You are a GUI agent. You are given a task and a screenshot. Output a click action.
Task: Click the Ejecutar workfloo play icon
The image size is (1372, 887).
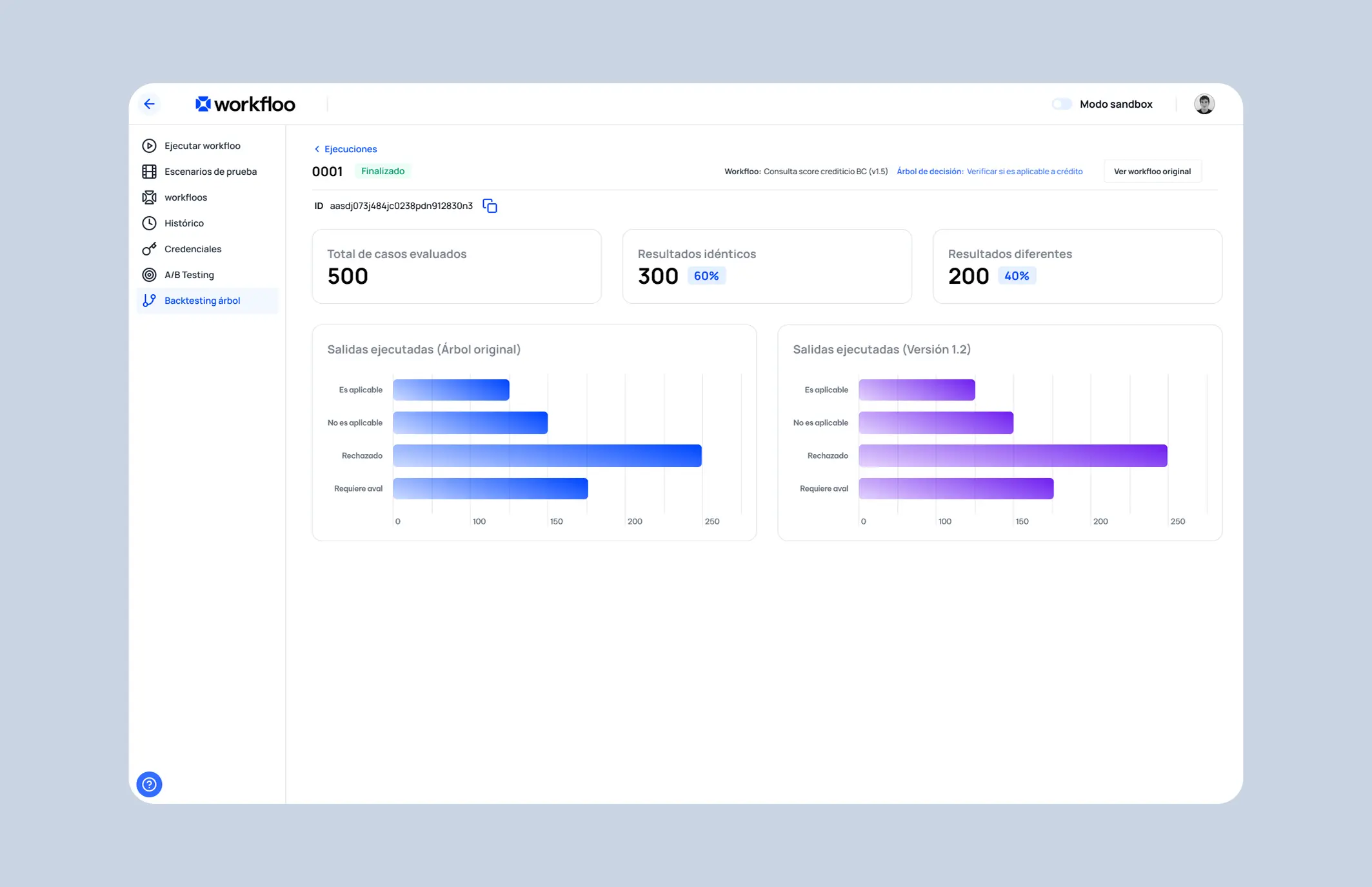click(x=149, y=146)
